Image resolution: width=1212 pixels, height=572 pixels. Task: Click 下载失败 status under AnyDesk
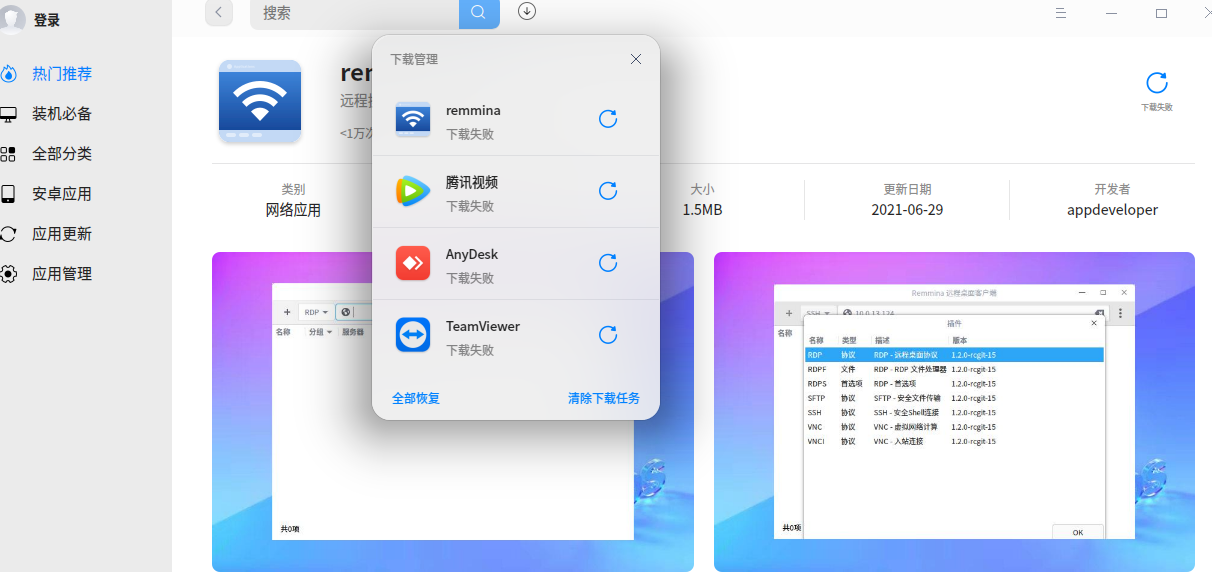point(470,278)
